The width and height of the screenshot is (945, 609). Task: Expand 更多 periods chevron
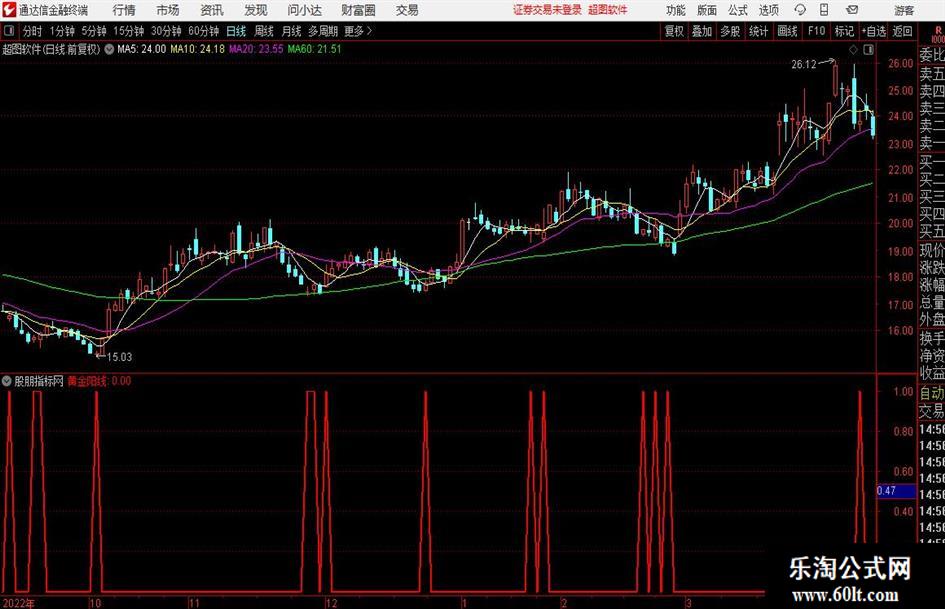point(359,31)
